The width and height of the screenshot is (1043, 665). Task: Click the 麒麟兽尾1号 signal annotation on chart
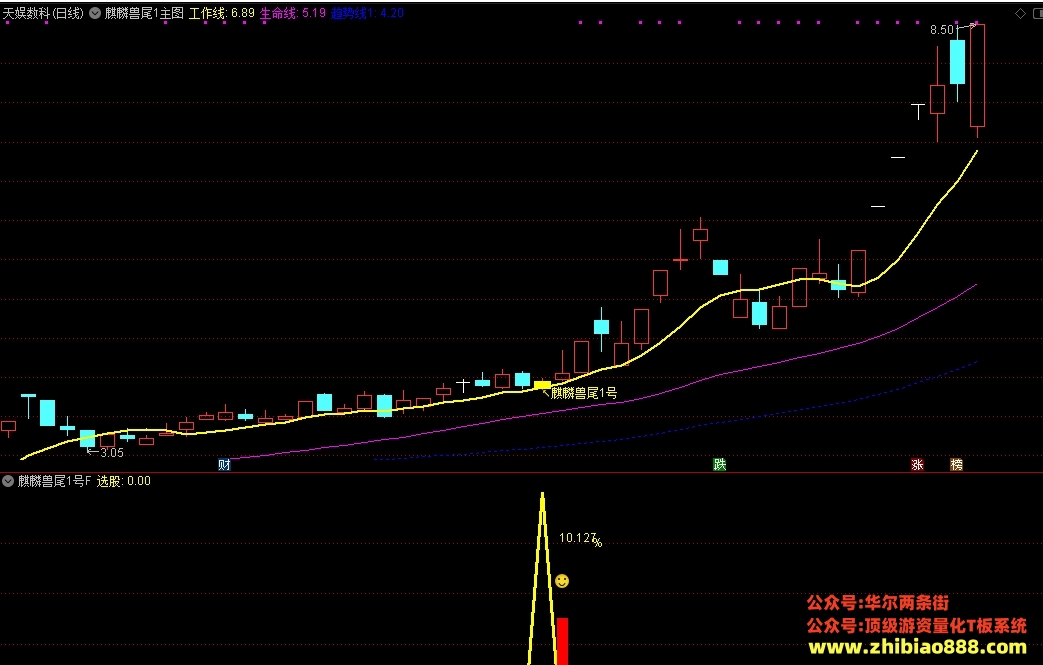(584, 393)
